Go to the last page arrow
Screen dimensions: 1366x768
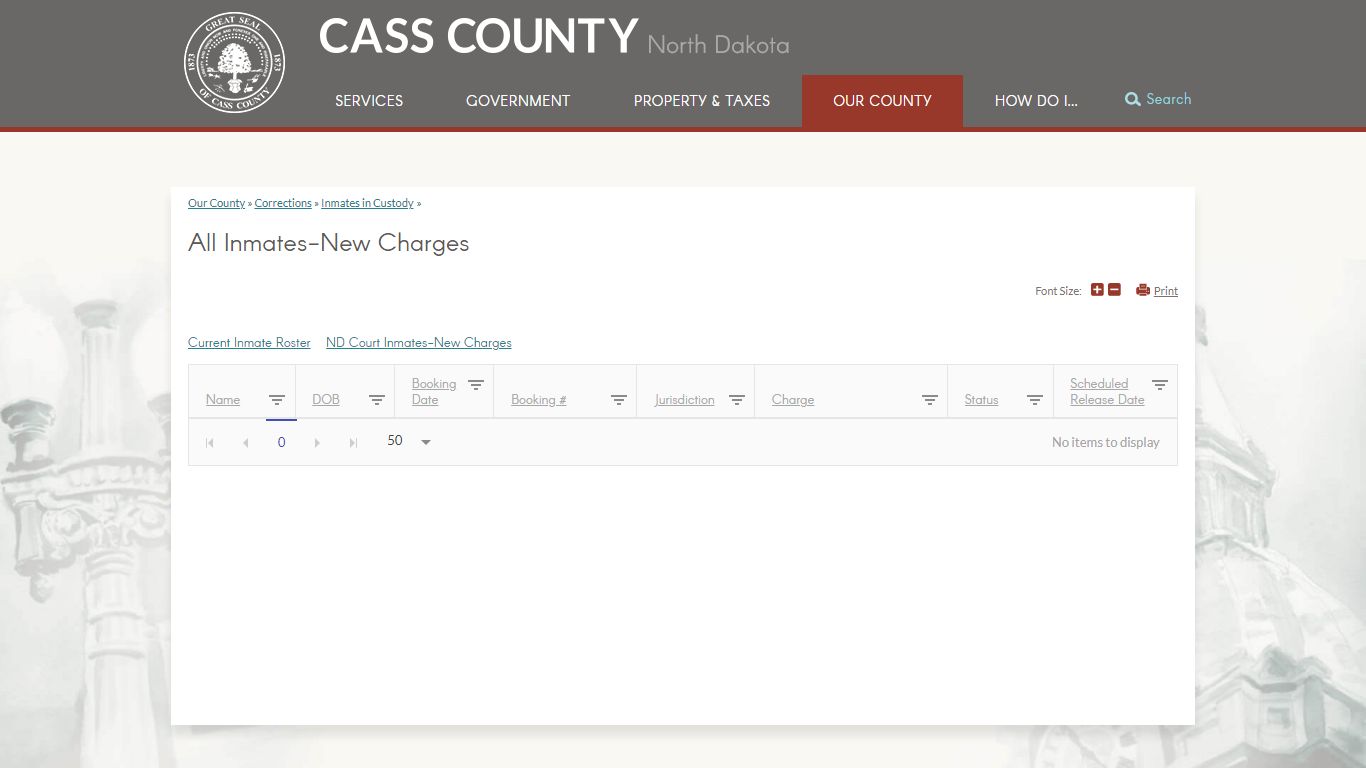353,442
